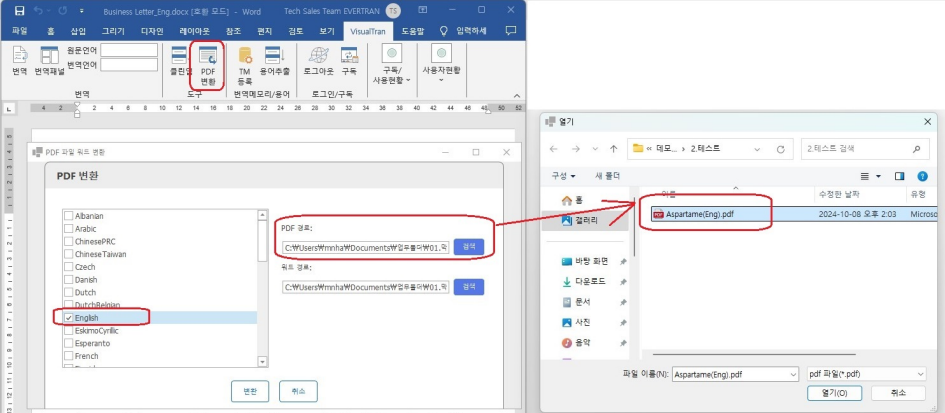Click the Undo arrow in Word title bar

pyautogui.click(x=39, y=10)
